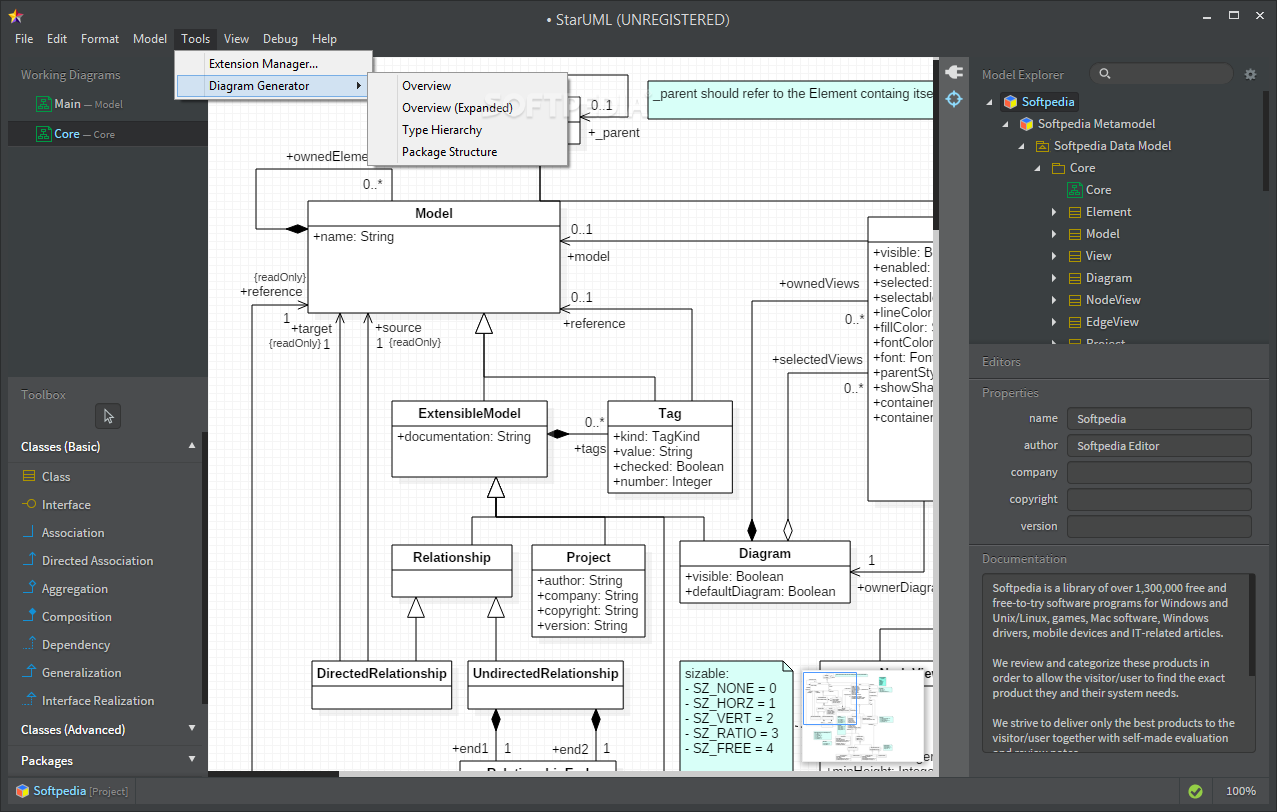This screenshot has width=1277, height=812.
Task: Select the Project class box on canvas
Action: [x=588, y=590]
